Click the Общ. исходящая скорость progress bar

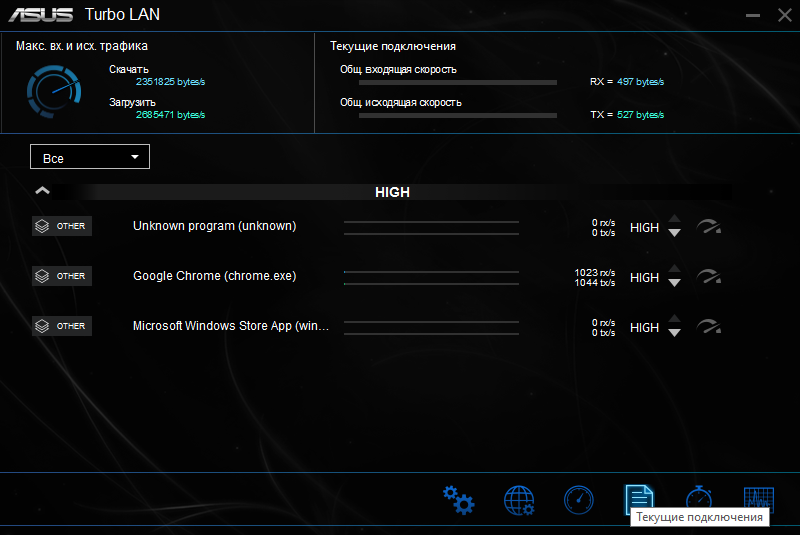coord(458,116)
